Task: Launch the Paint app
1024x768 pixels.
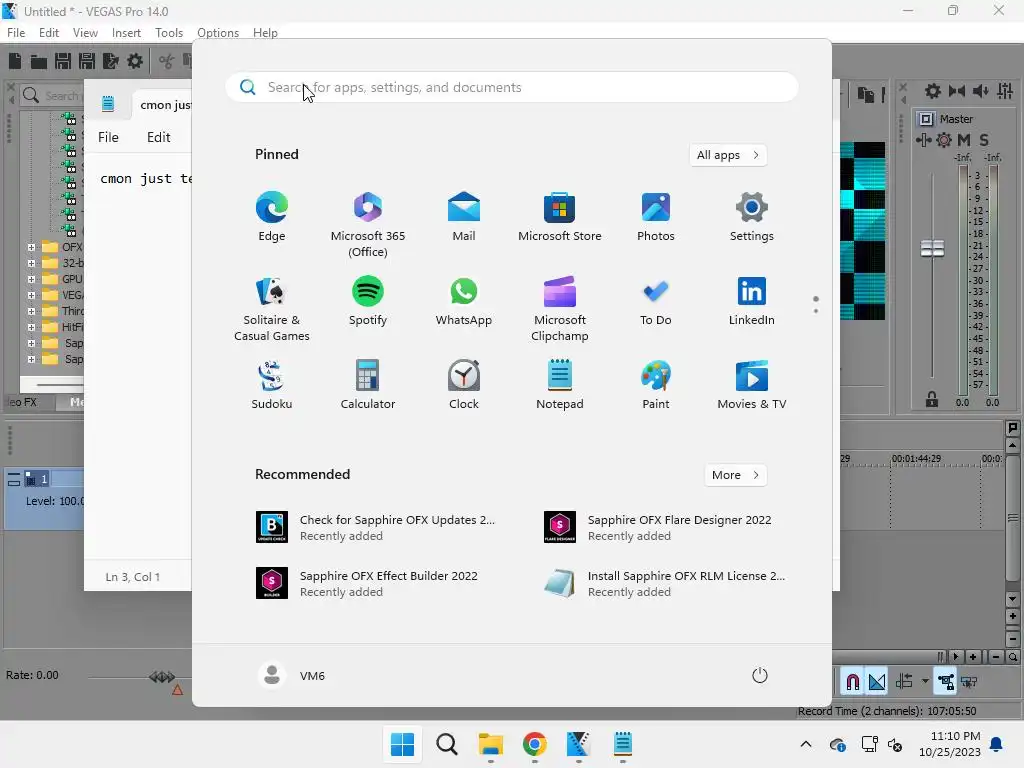Action: pyautogui.click(x=656, y=385)
